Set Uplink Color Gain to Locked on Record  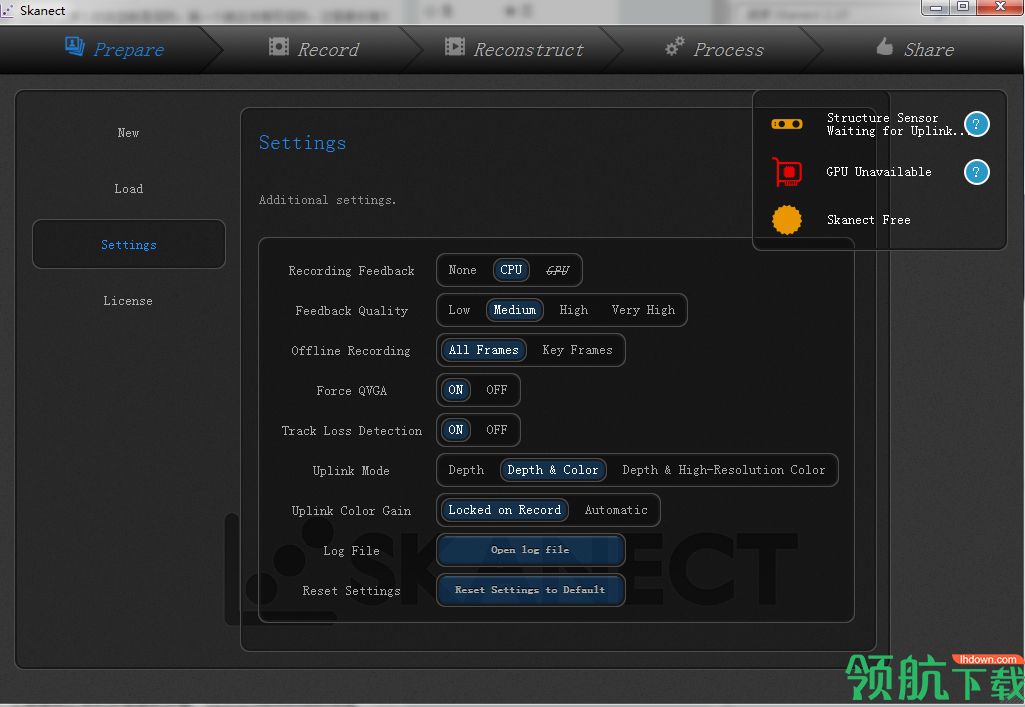[505, 510]
